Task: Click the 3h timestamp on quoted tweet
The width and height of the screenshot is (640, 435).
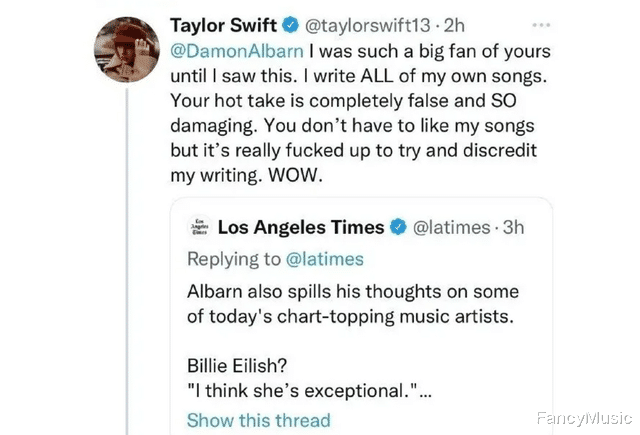Action: pos(511,228)
